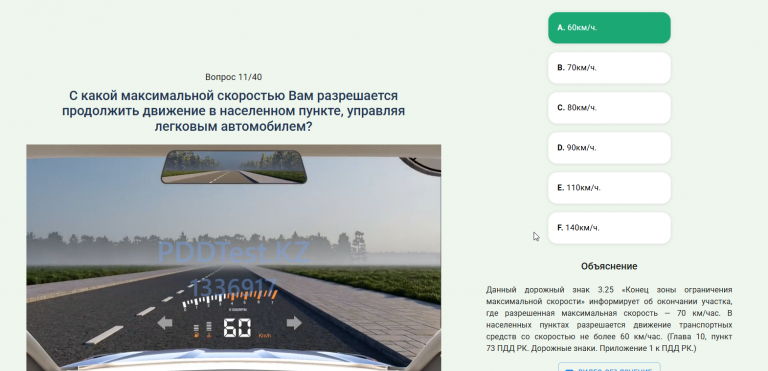Pick answer F. 140км/ч.
Screen dimensions: 768x371
pyautogui.click(x=609, y=228)
